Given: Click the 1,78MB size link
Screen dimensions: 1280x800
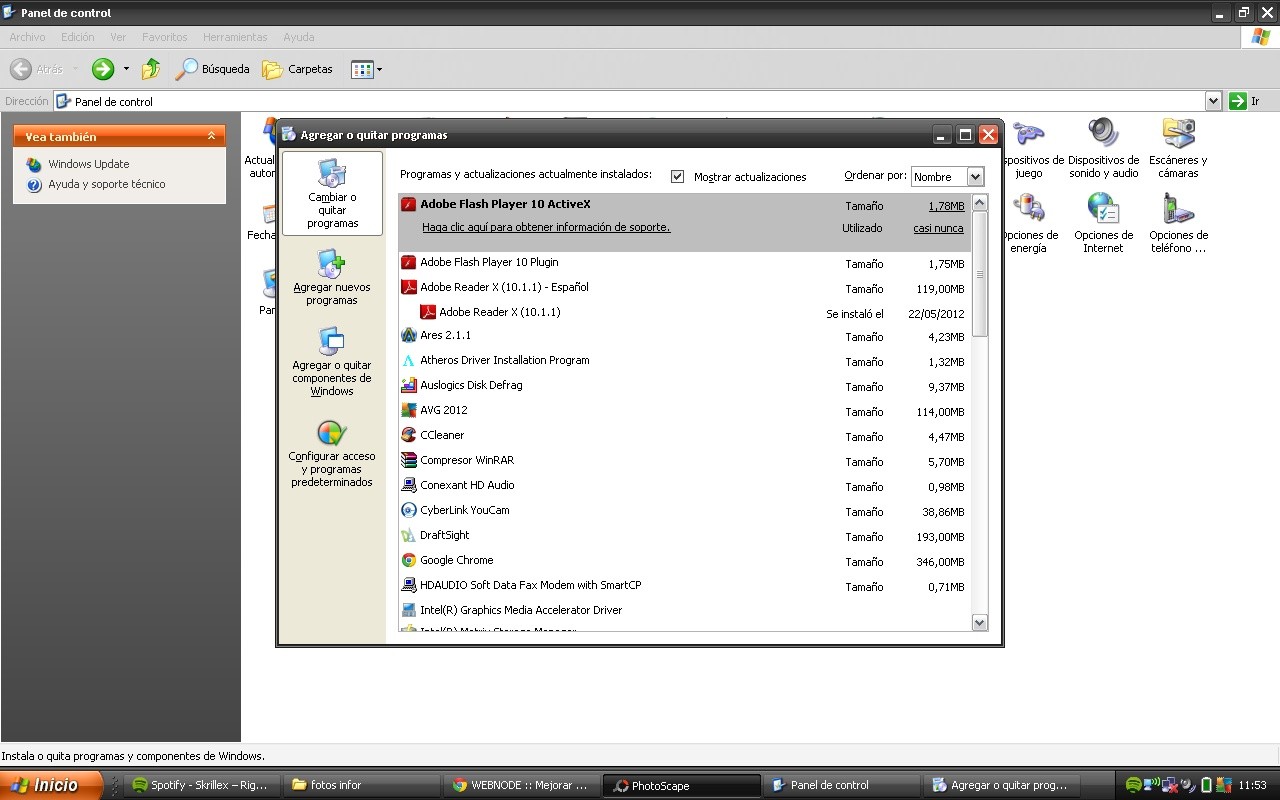Looking at the screenshot, I should click(946, 206).
